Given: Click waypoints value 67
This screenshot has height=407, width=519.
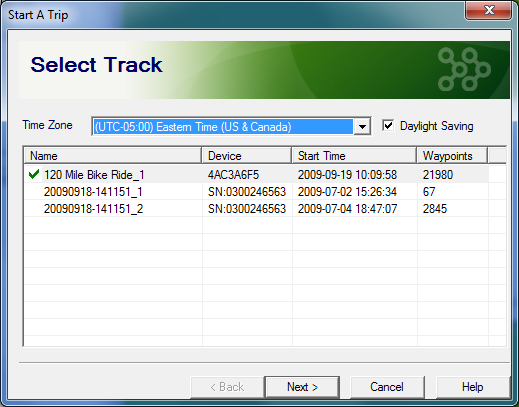Looking at the screenshot, I should click(x=429, y=192).
